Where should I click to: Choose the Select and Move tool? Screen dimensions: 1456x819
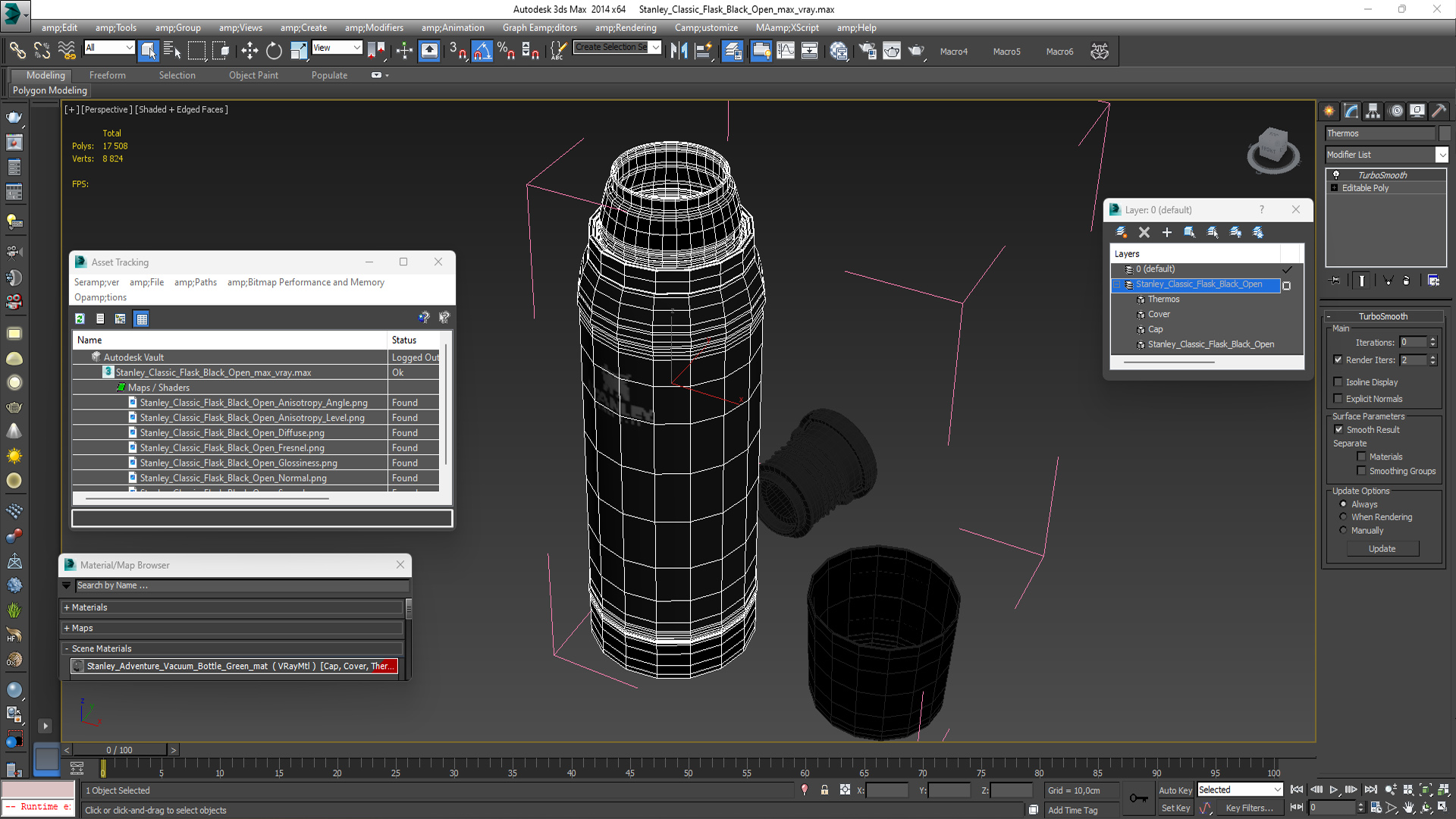249,51
